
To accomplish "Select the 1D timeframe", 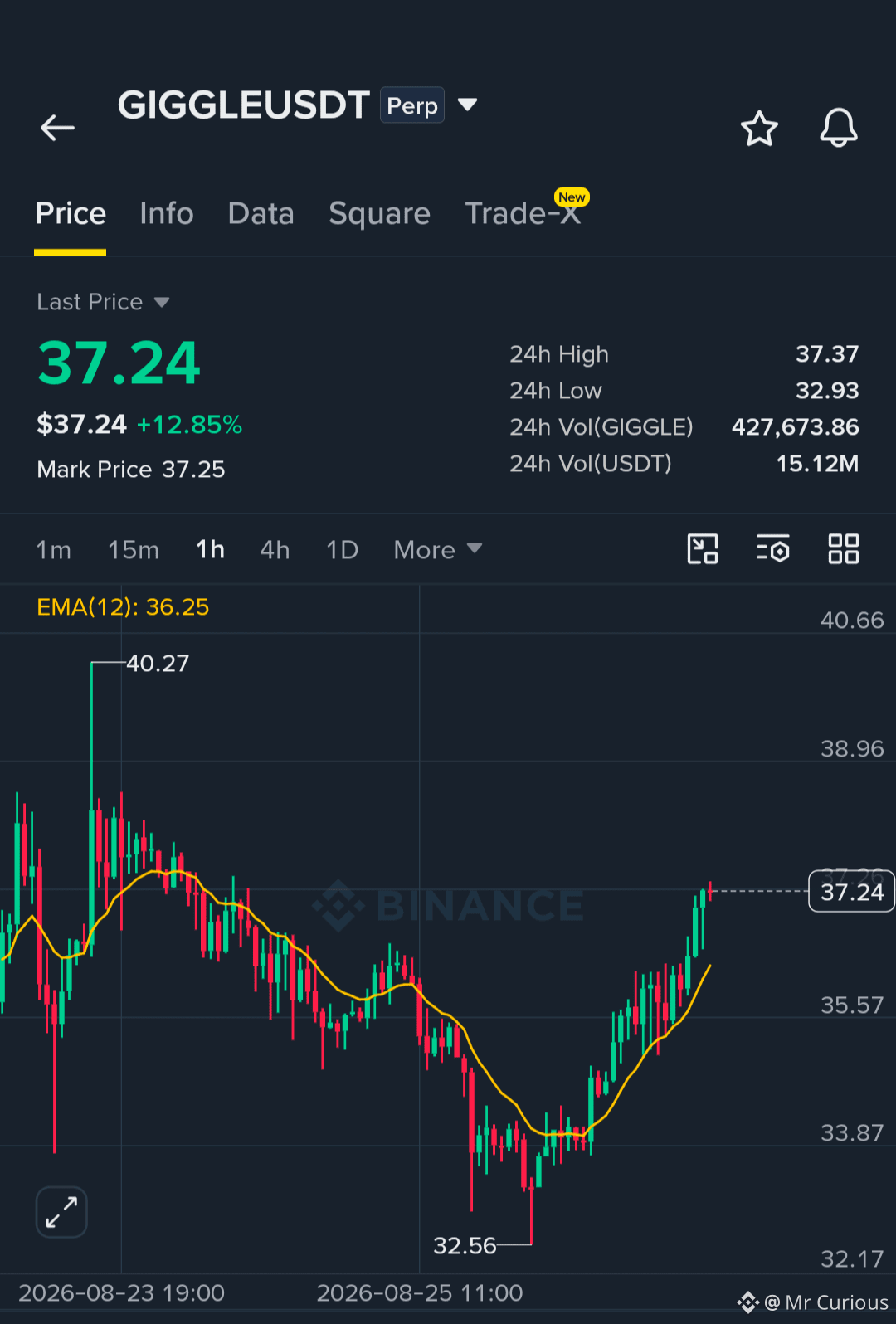I will click(x=342, y=550).
